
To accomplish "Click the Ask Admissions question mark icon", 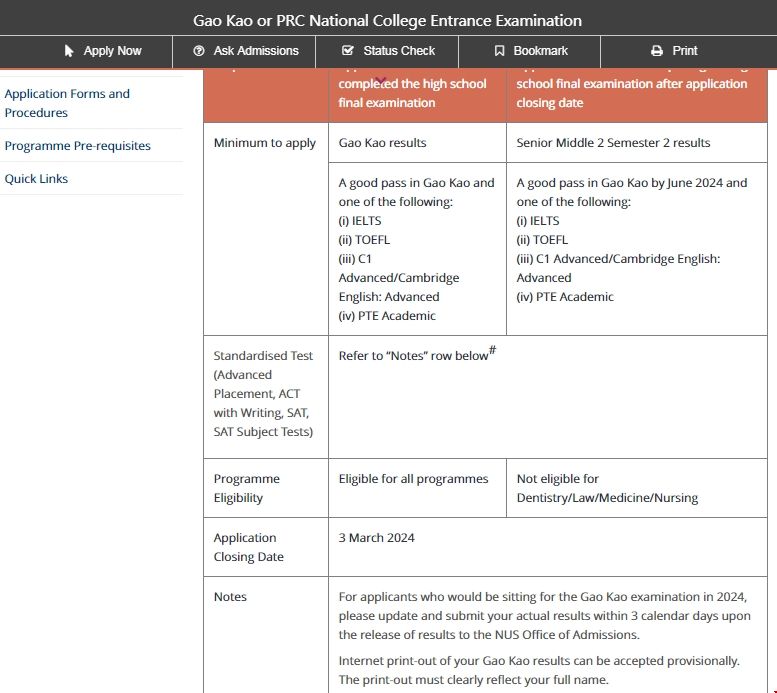I will [198, 51].
